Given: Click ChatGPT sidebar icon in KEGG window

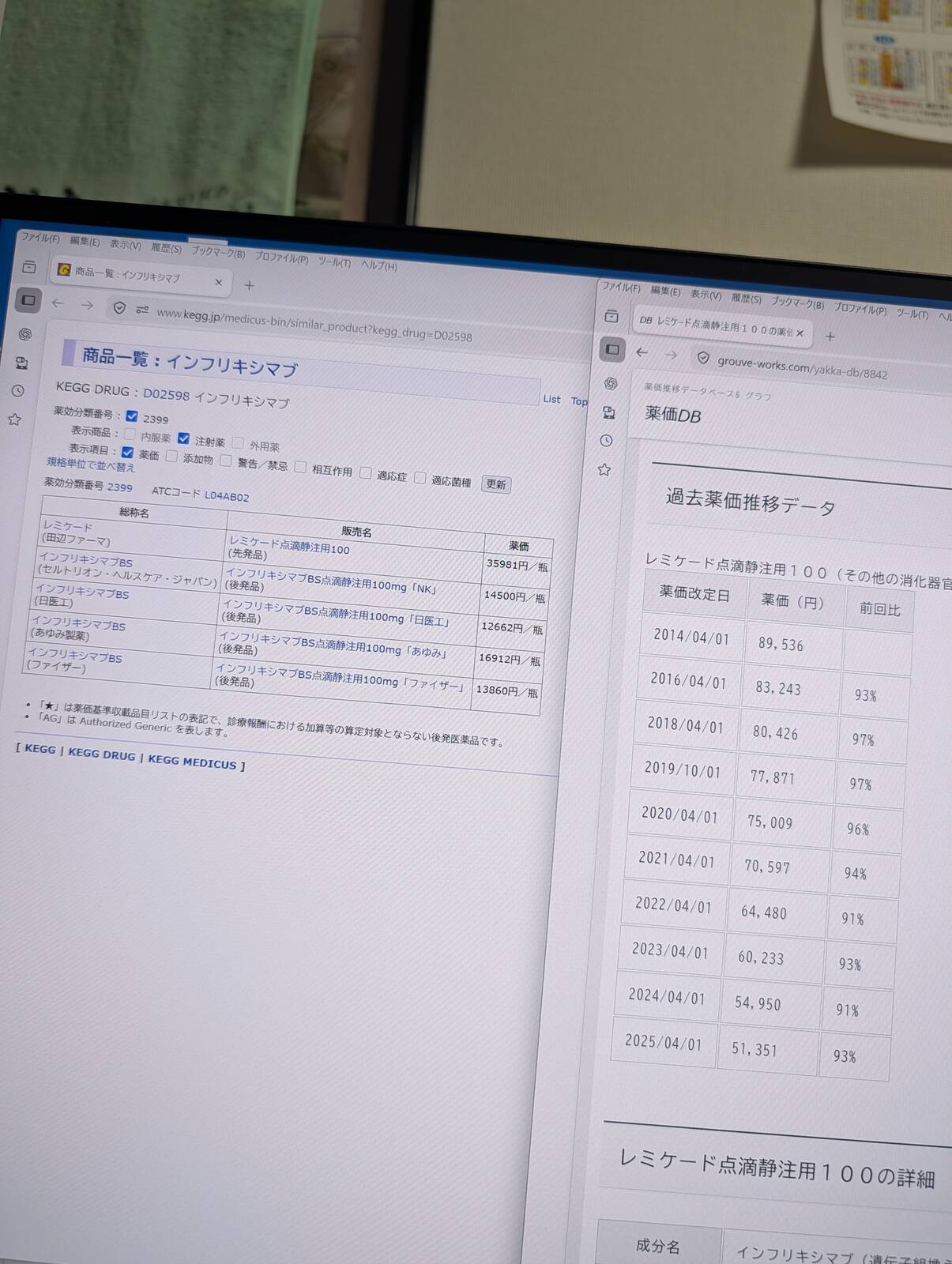Looking at the screenshot, I should 25,334.
